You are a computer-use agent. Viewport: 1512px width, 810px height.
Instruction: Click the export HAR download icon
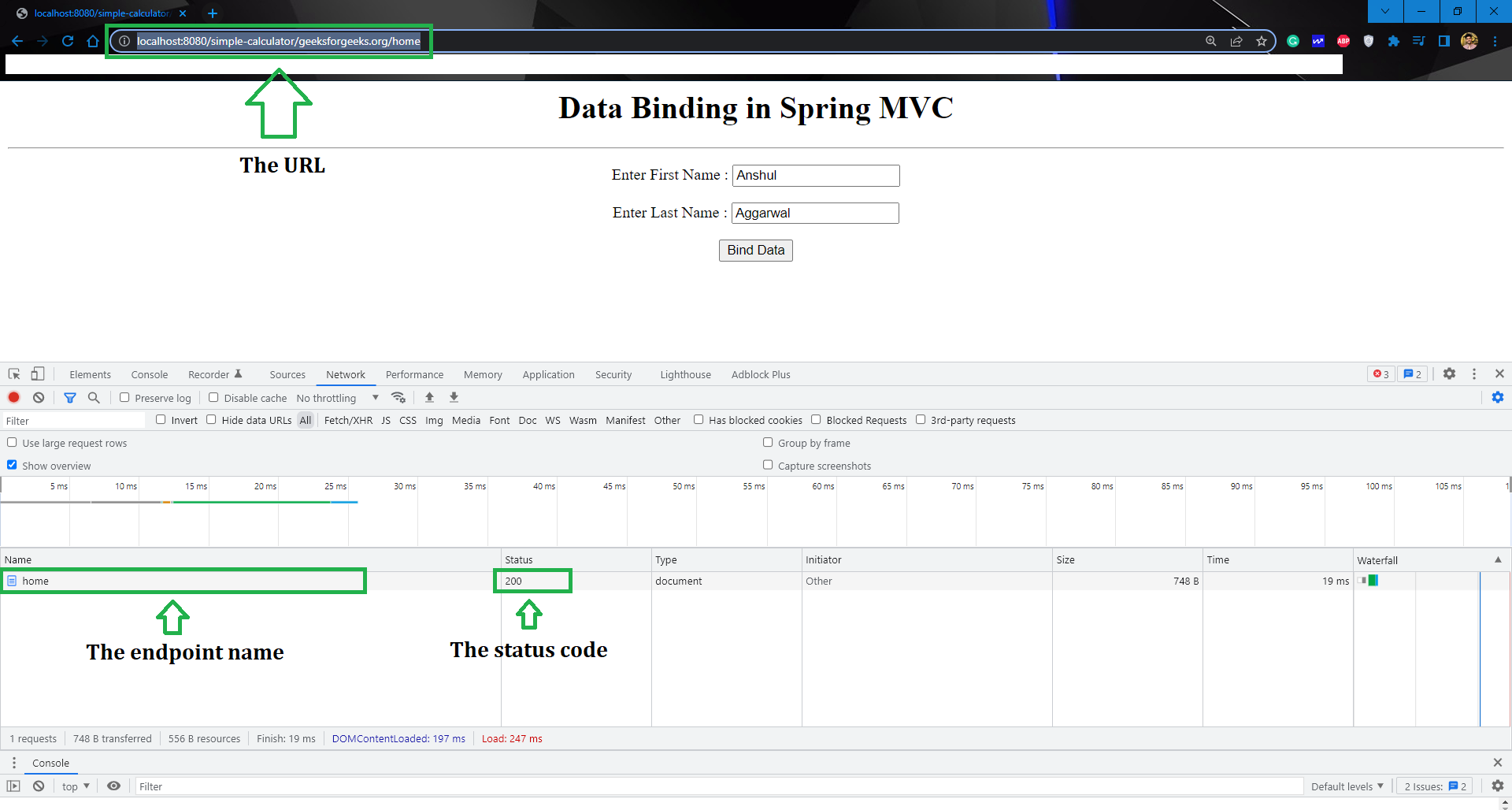454,397
